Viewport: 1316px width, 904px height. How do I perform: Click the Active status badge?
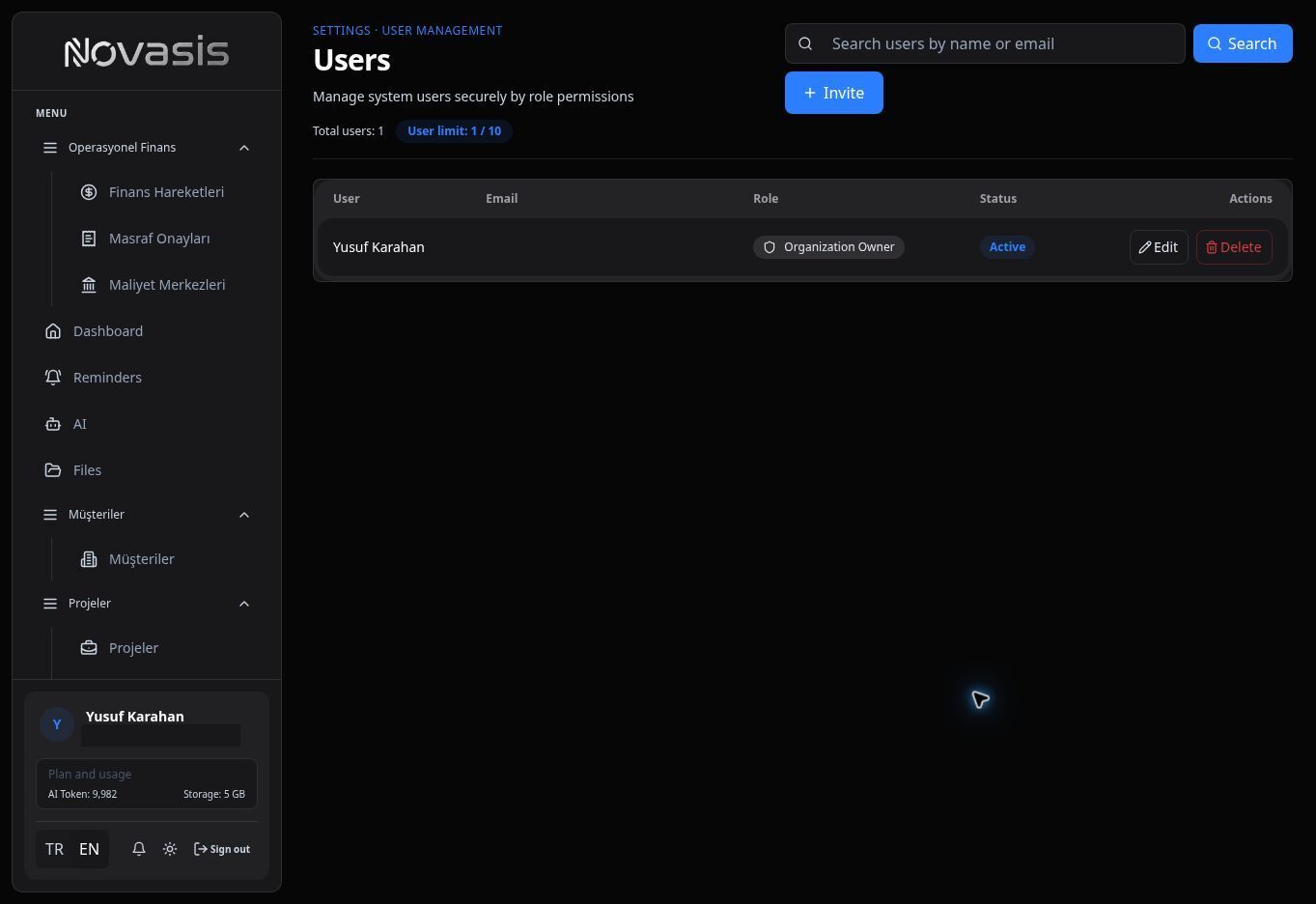click(x=1007, y=247)
